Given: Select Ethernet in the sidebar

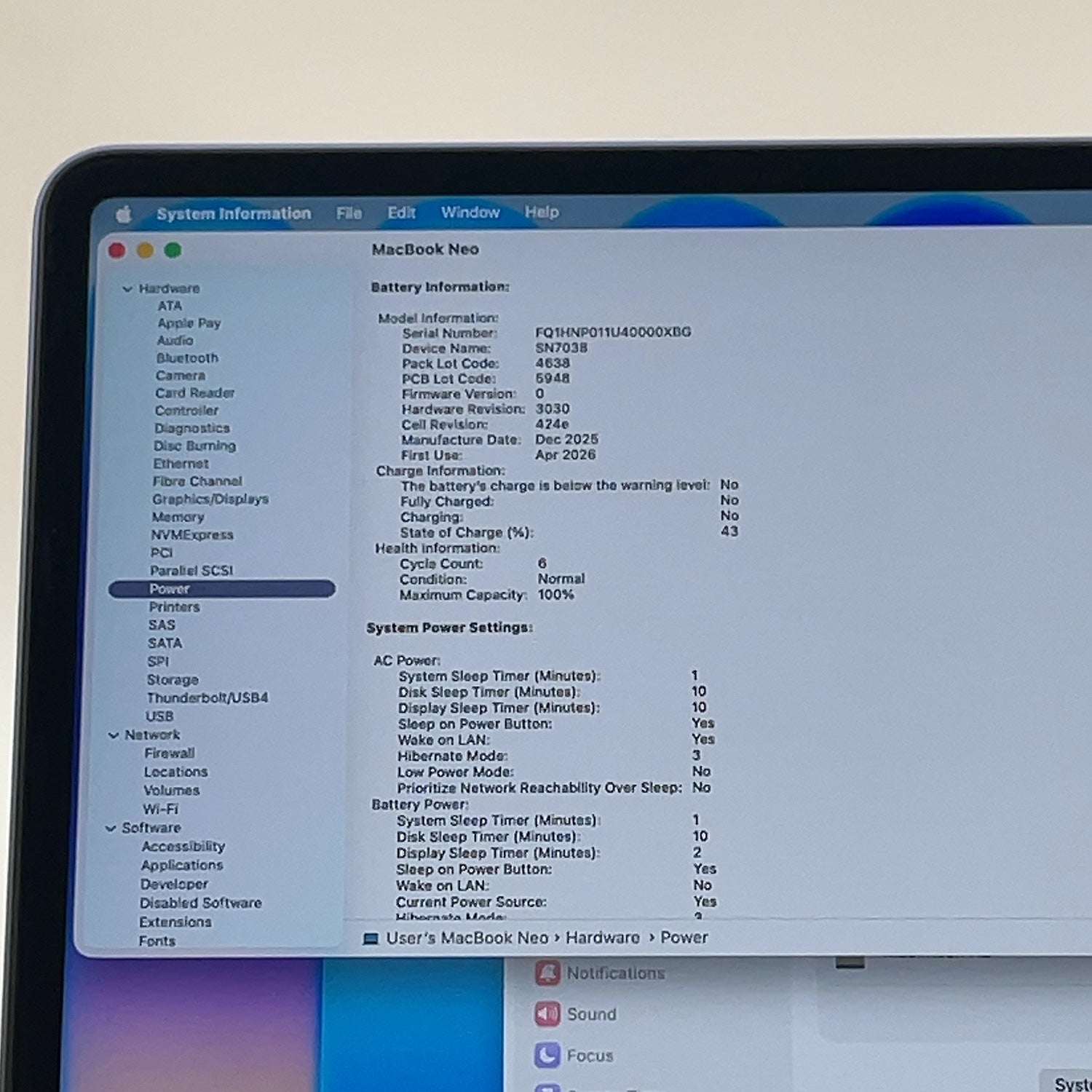Looking at the screenshot, I should pyautogui.click(x=181, y=464).
